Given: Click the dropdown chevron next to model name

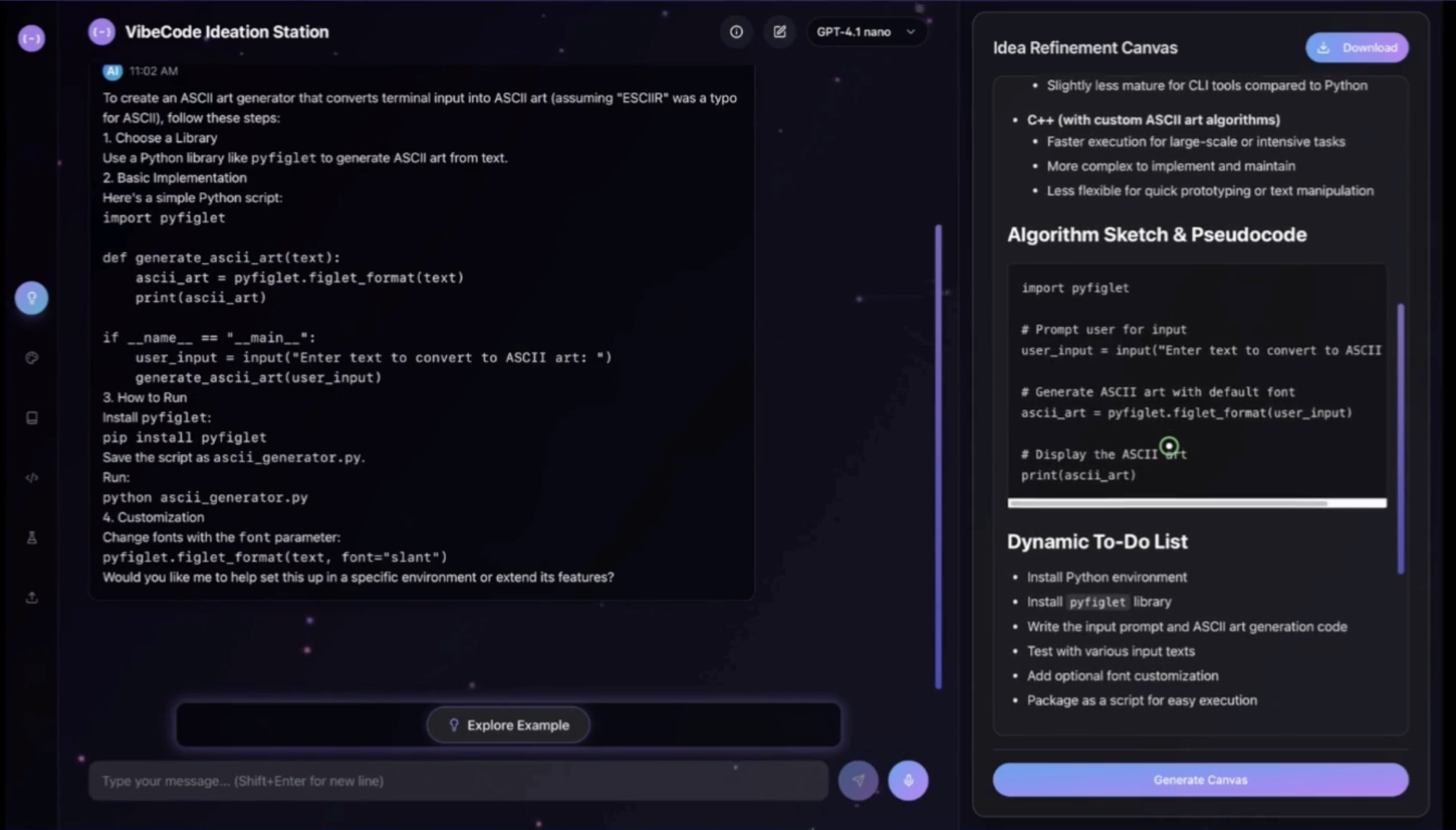Looking at the screenshot, I should (x=911, y=32).
